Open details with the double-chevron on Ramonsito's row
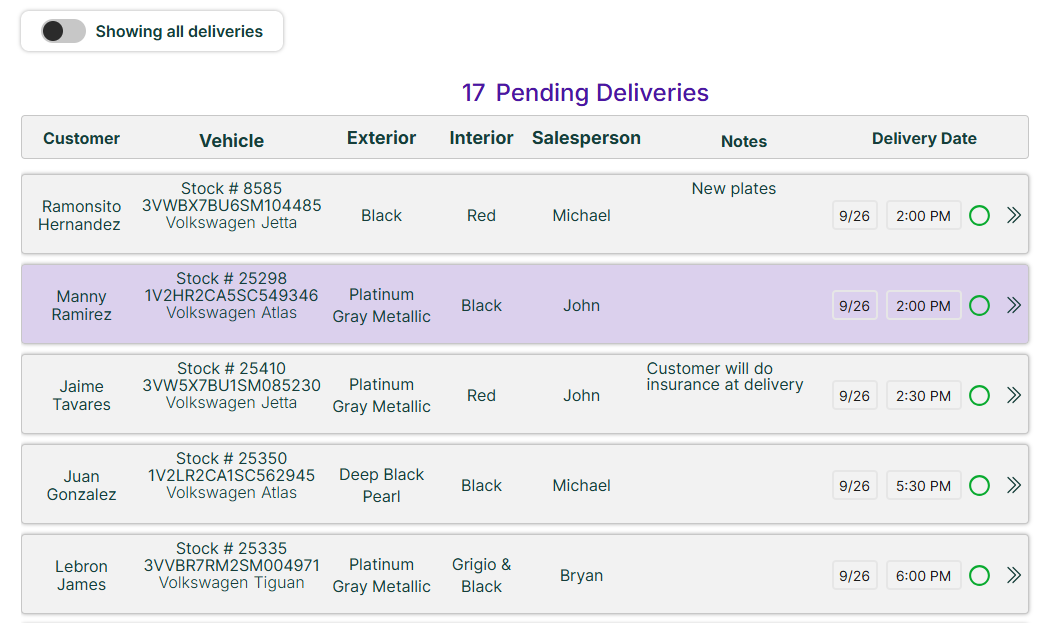 tap(1013, 215)
